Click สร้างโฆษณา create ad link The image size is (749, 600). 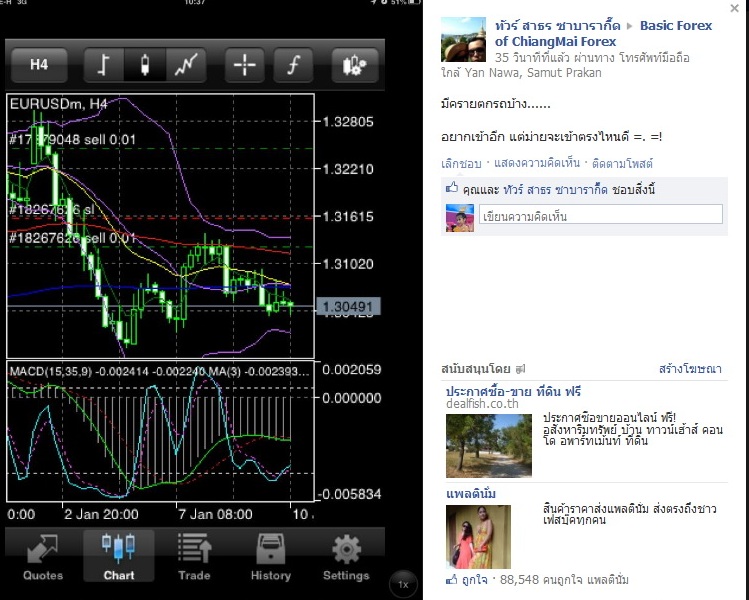pos(690,369)
